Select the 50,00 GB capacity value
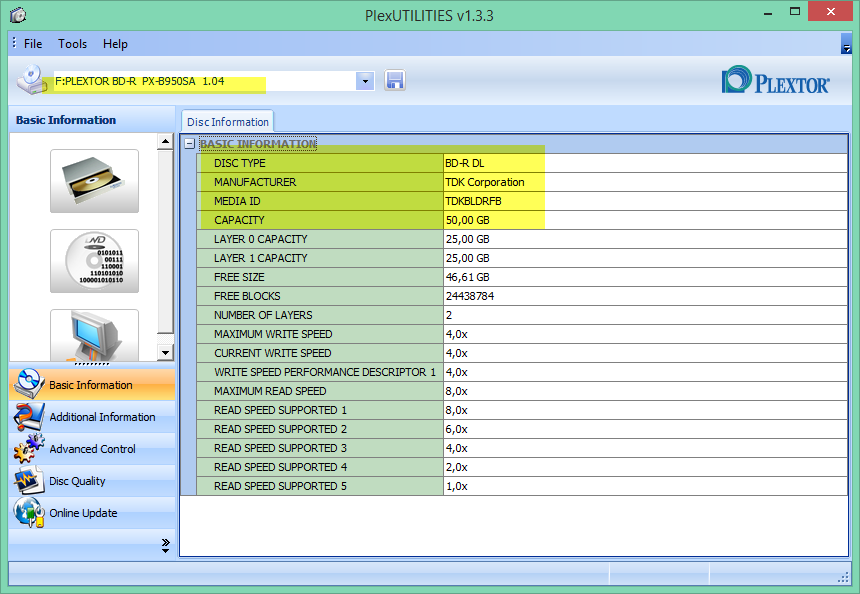This screenshot has width=860, height=594. (x=646, y=220)
